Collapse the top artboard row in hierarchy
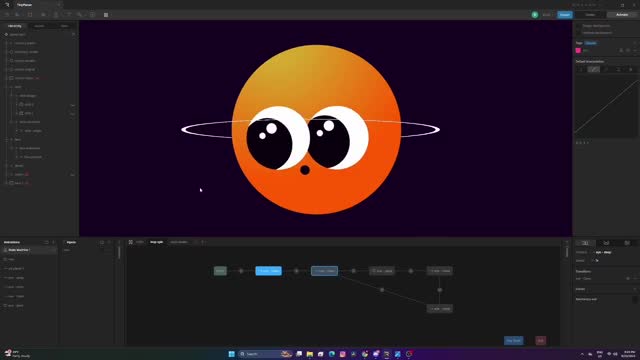 (x=6, y=35)
